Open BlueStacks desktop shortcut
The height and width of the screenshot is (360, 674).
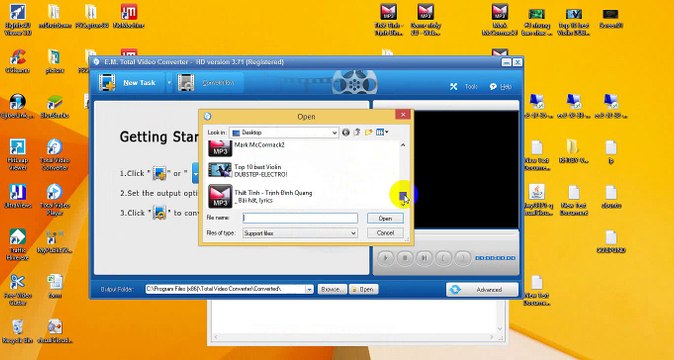point(55,107)
